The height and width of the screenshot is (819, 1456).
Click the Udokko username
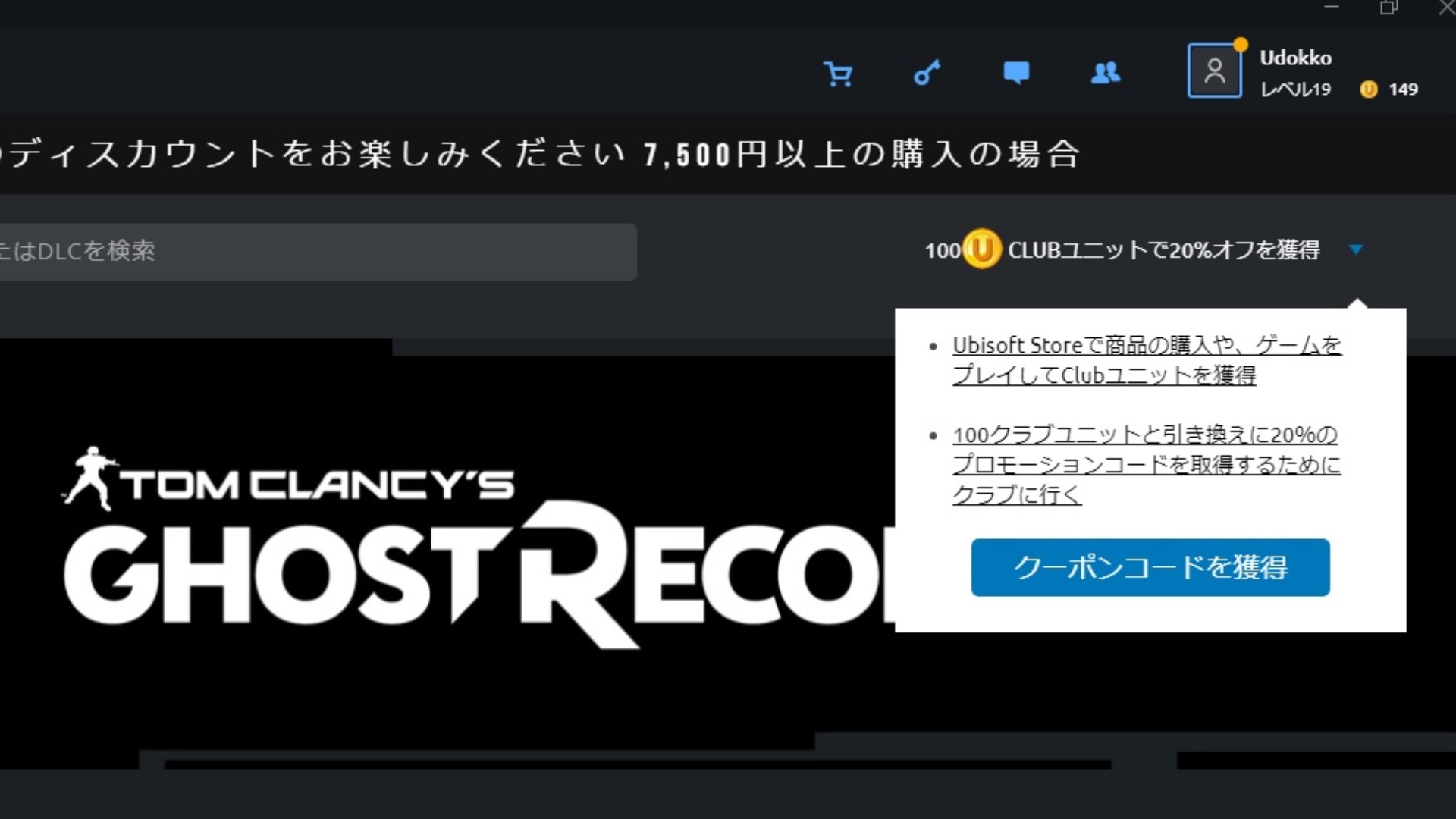1295,58
